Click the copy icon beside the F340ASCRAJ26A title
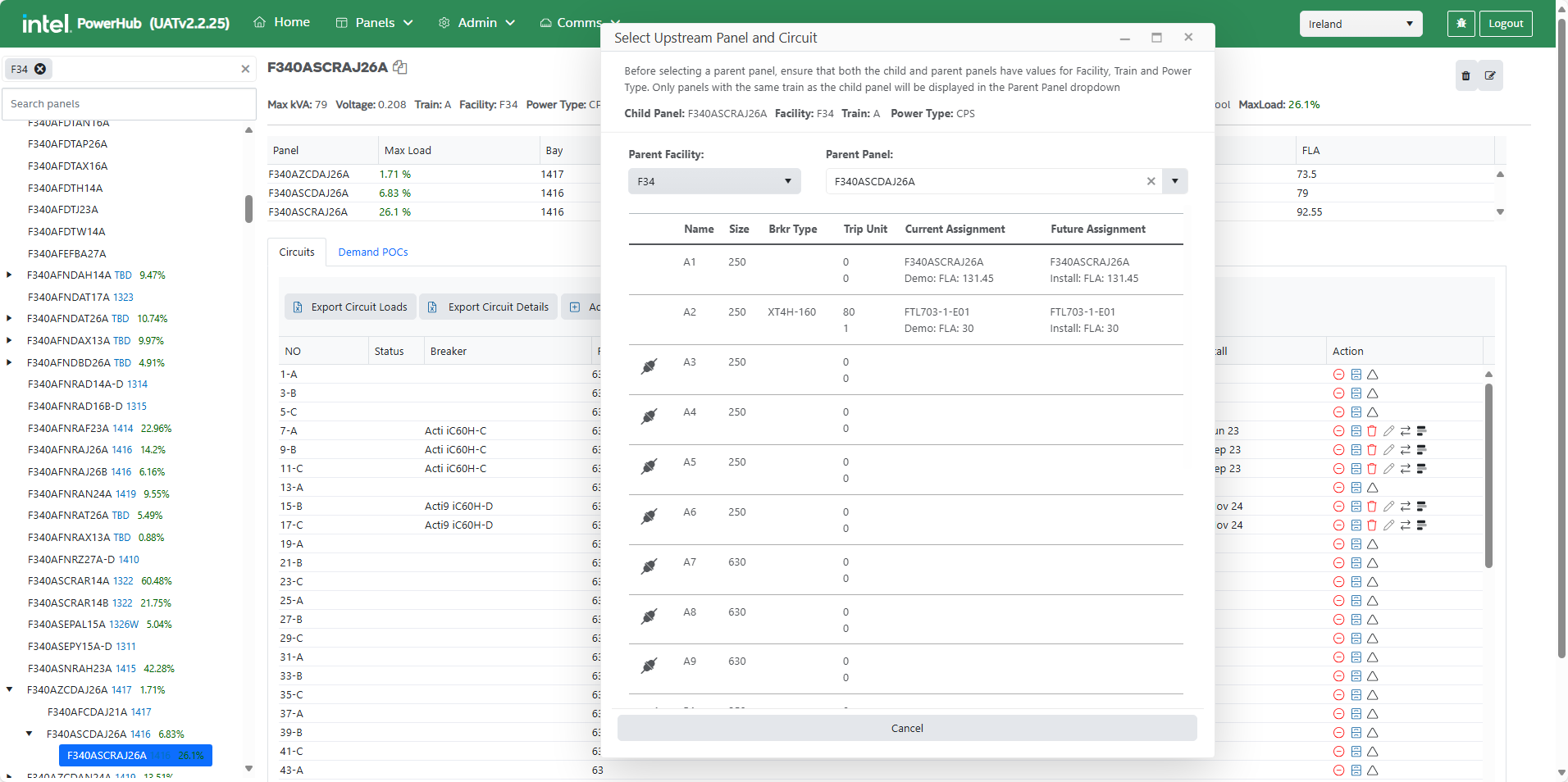 click(x=400, y=67)
